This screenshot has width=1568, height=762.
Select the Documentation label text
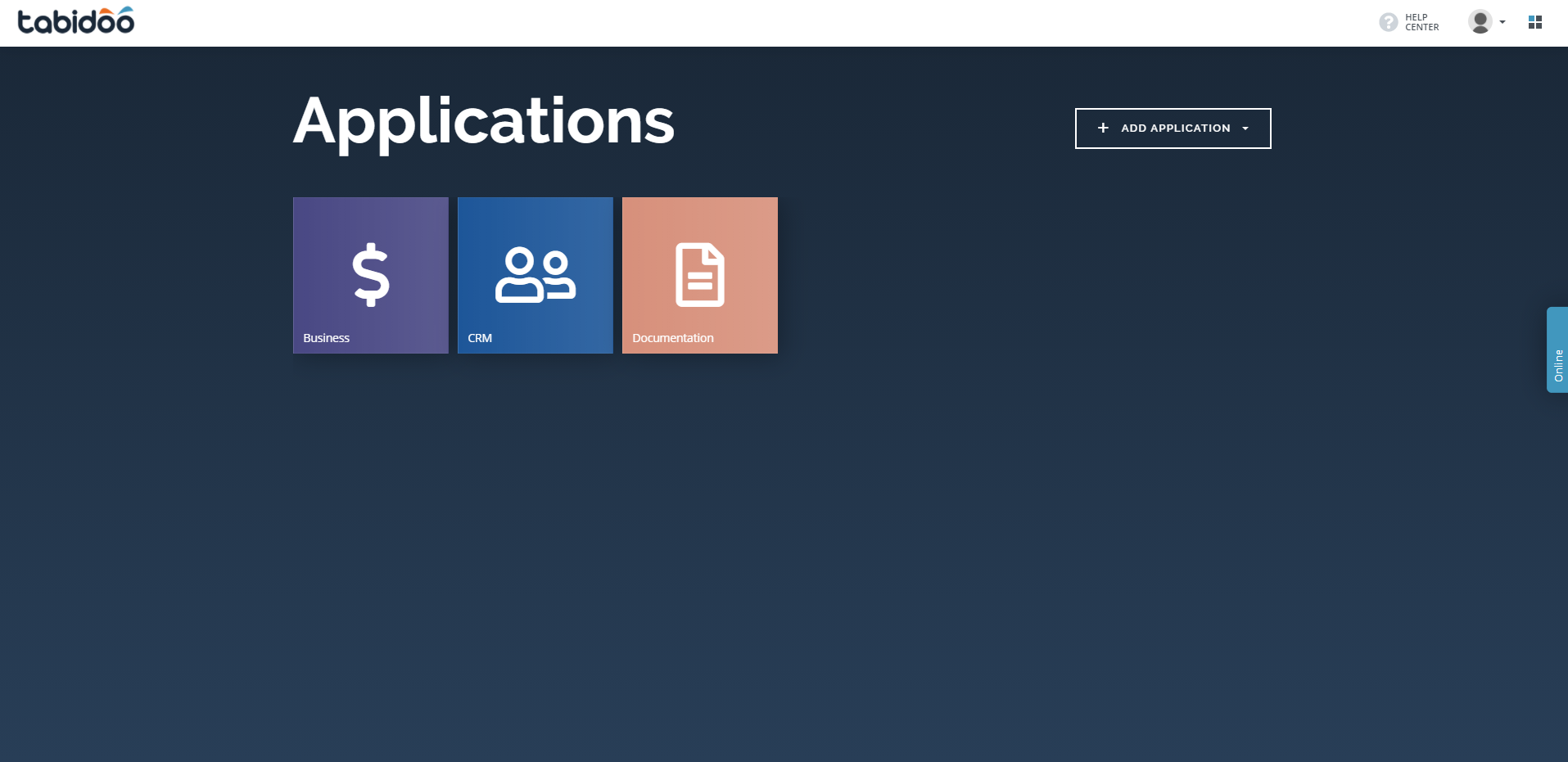[x=673, y=337]
